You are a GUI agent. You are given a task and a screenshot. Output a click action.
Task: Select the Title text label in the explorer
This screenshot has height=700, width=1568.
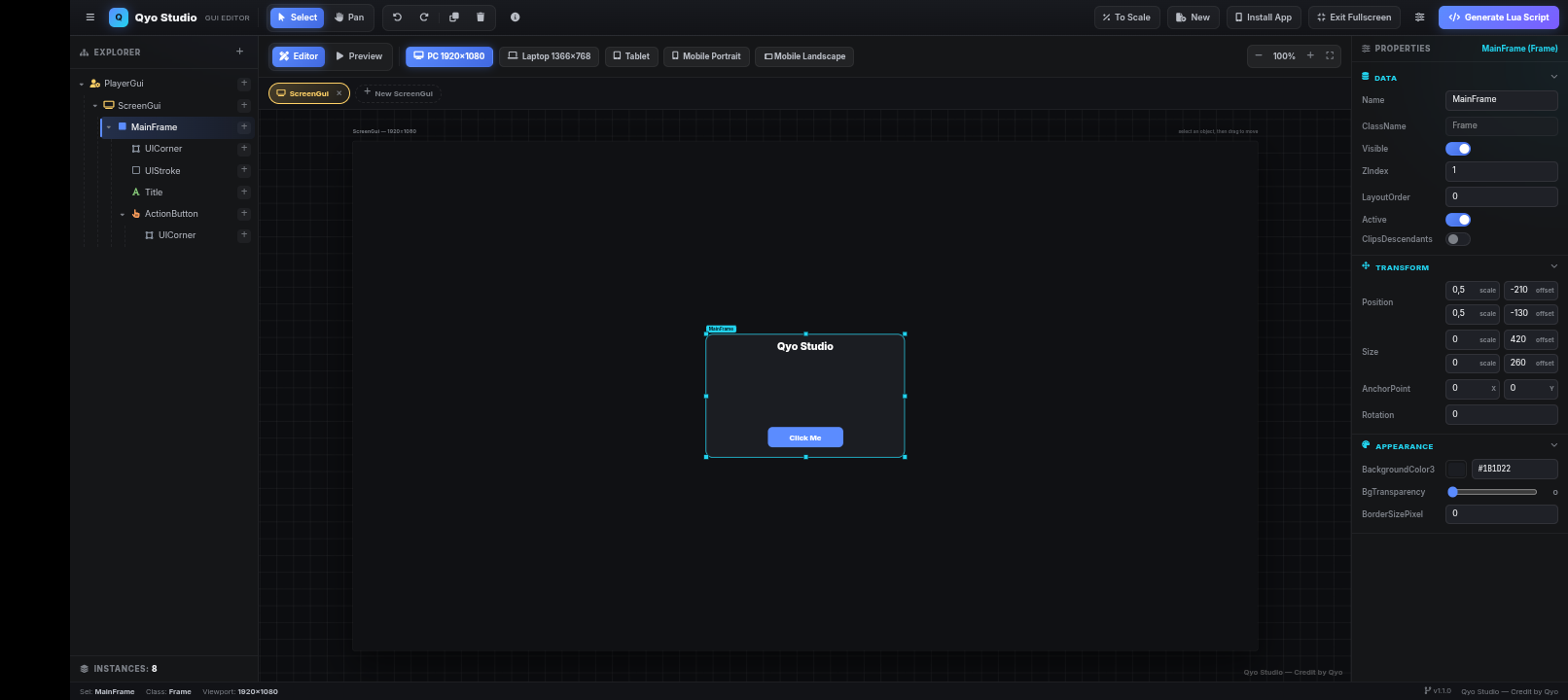pos(154,192)
